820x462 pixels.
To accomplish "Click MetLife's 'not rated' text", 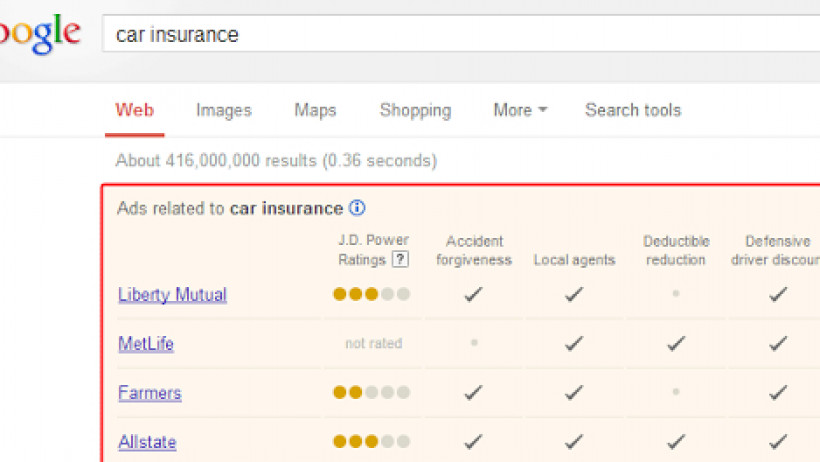I will point(373,343).
